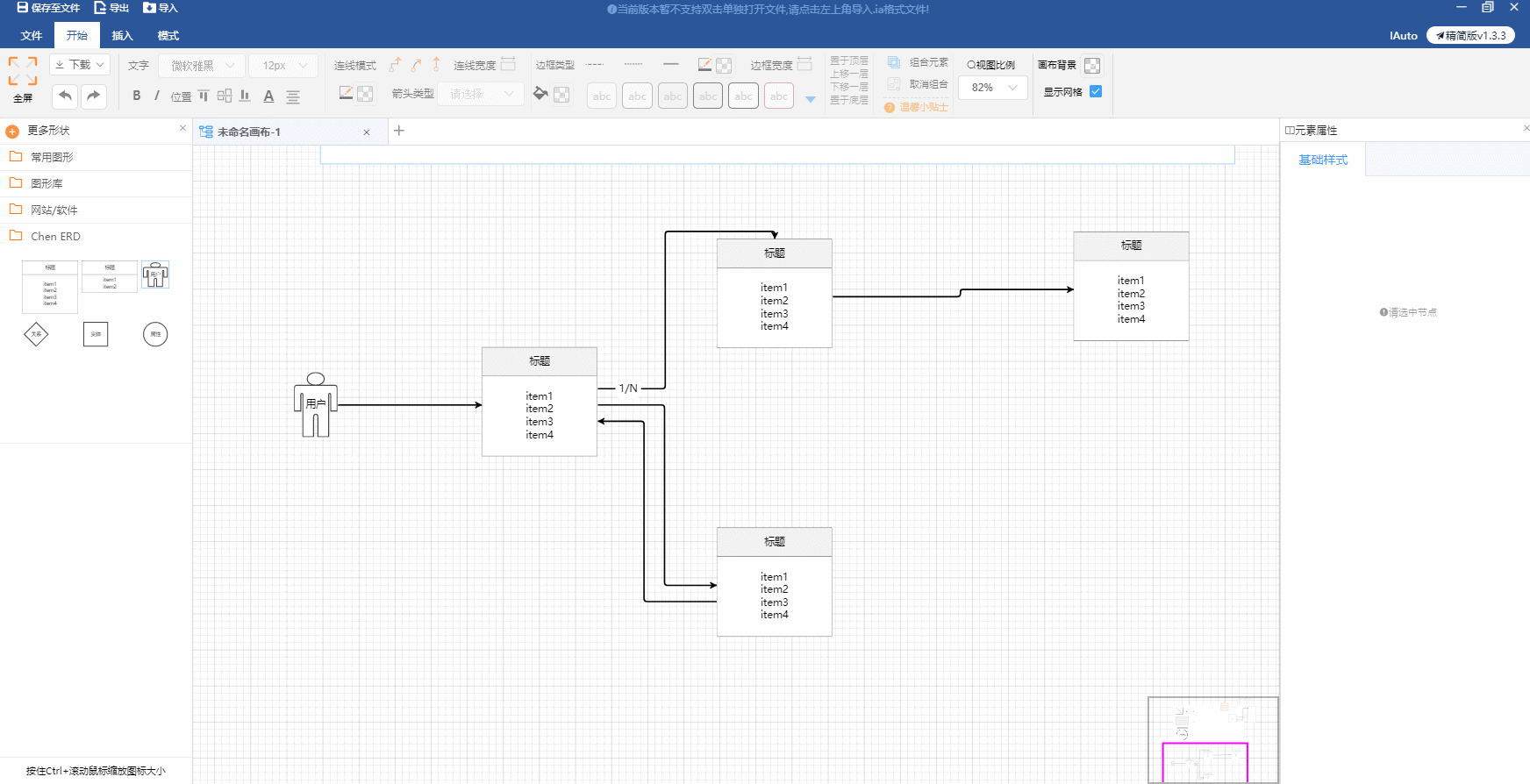Open the 下载 download dropdown
The height and width of the screenshot is (784, 1530).
pyautogui.click(x=79, y=65)
